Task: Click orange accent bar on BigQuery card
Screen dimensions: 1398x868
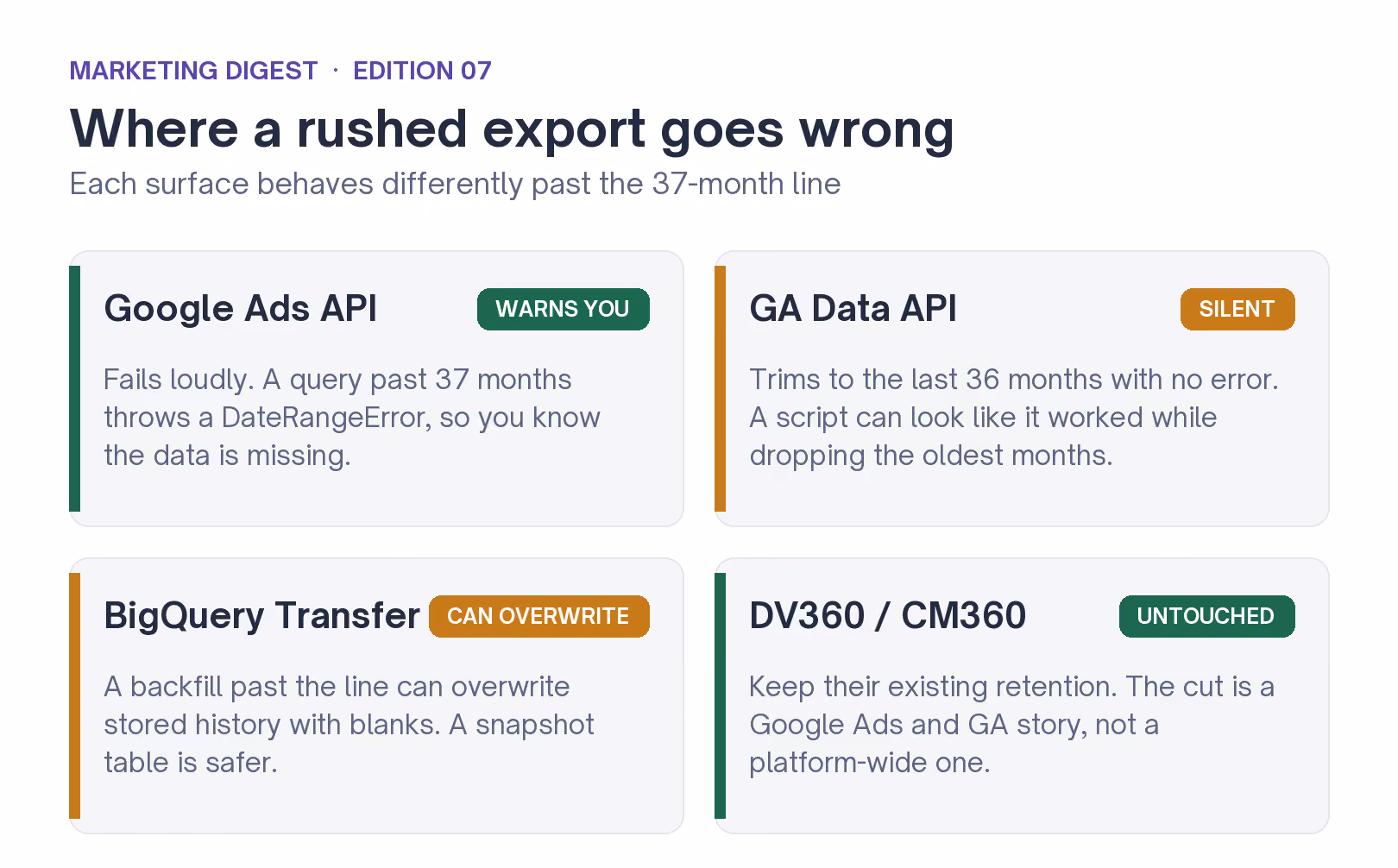Action: 75,695
